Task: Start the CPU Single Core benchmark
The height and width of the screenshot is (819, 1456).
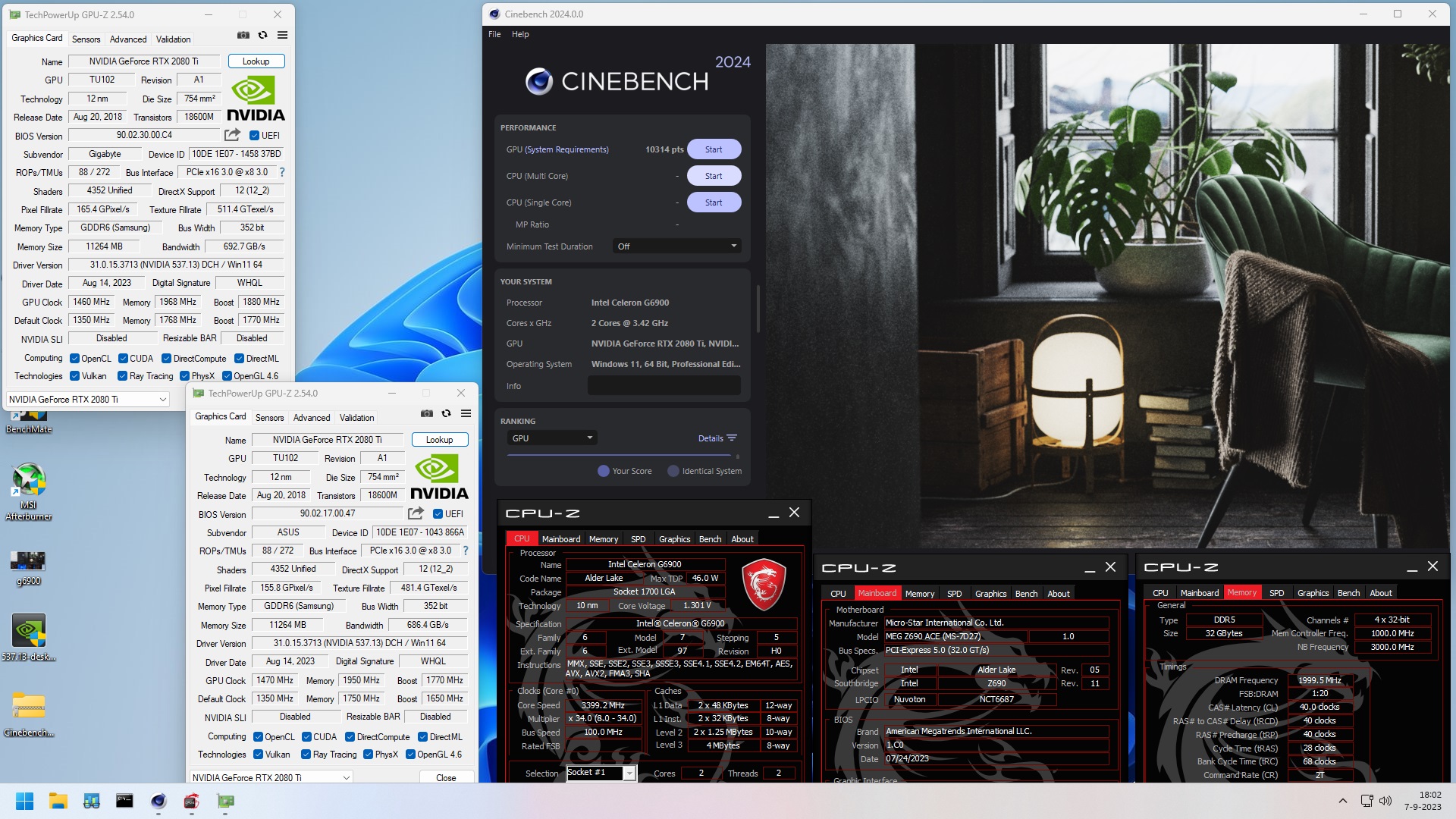Action: pos(714,202)
